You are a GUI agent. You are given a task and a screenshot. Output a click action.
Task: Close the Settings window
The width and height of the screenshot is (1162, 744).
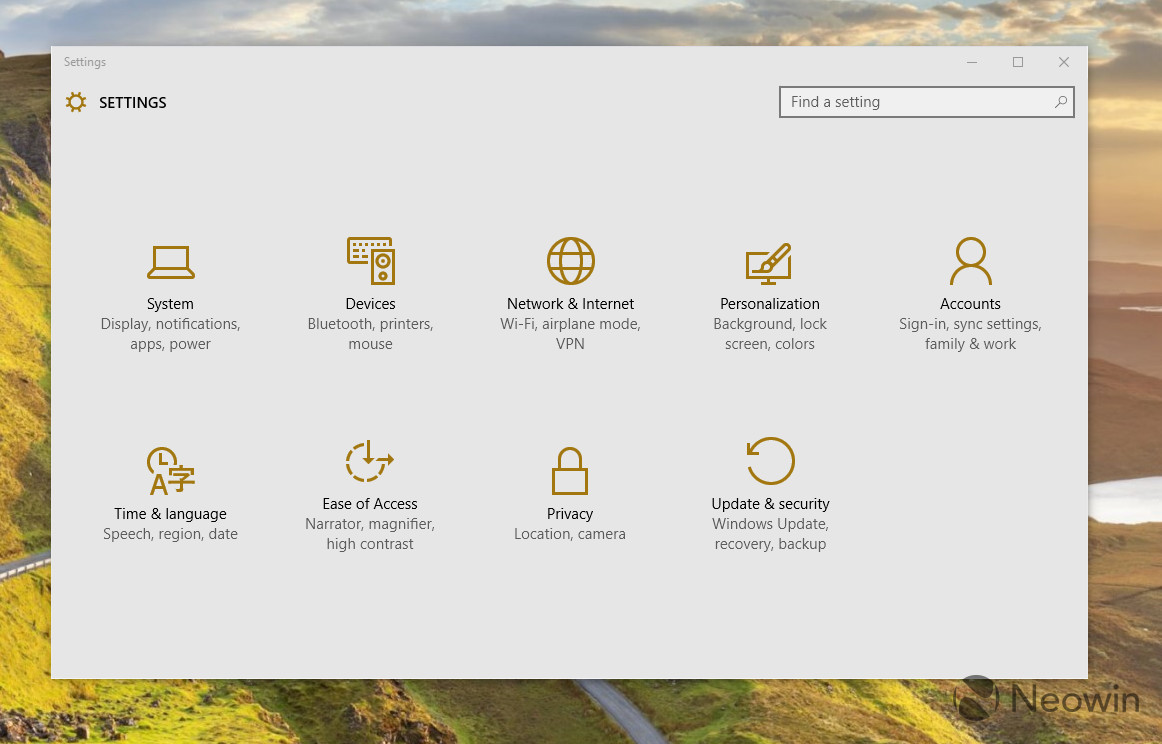click(x=1063, y=62)
